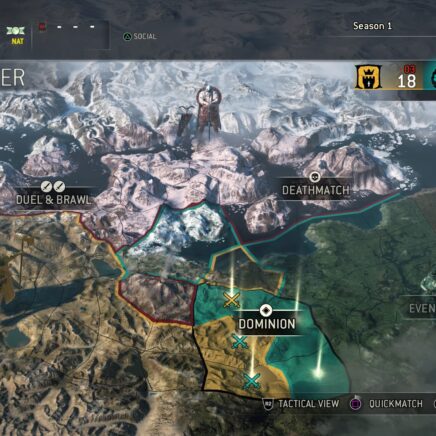Select the Dominion mode circular icon
The width and height of the screenshot is (436, 436).
click(266, 310)
